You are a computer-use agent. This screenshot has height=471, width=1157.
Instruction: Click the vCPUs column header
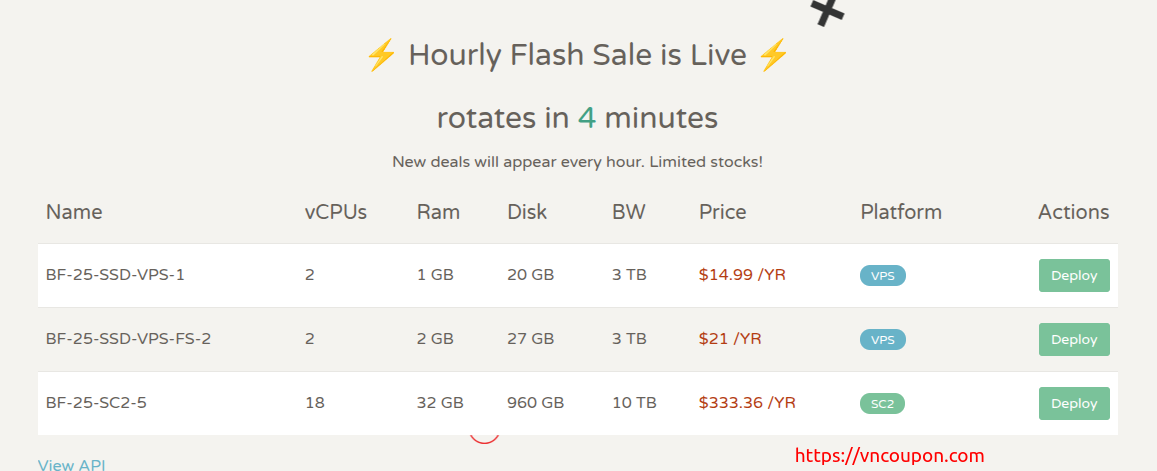tap(335, 212)
